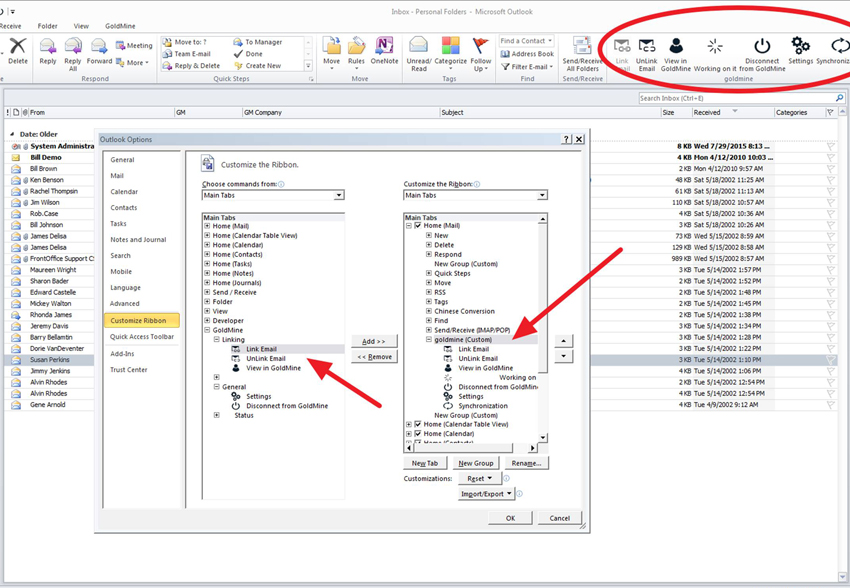The width and height of the screenshot is (850, 588).
Task: Open the Rules button in the ribbon
Action: pyautogui.click(x=356, y=53)
